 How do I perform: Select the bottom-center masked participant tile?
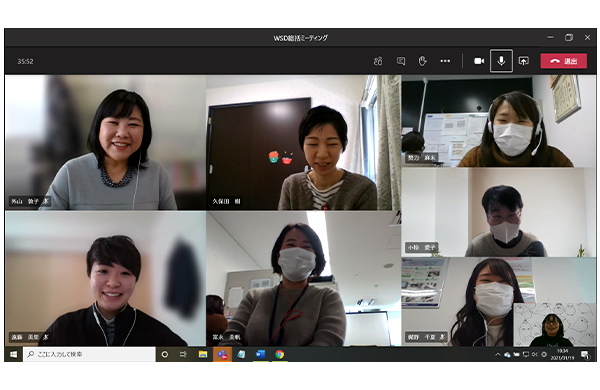tap(303, 279)
